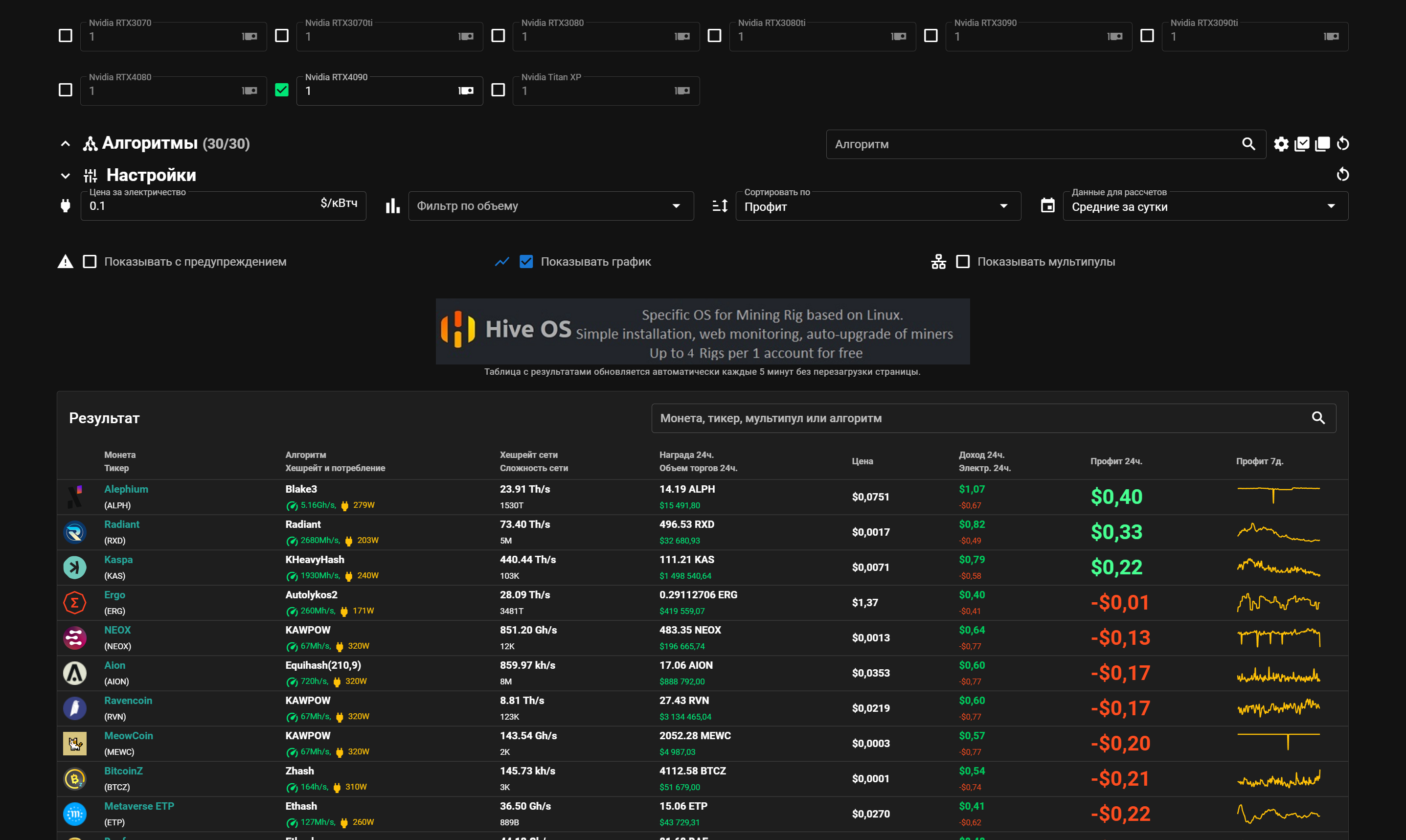Enable Nvidia RTX3080 checkbox
Screen dimensions: 1406x840
(498, 36)
